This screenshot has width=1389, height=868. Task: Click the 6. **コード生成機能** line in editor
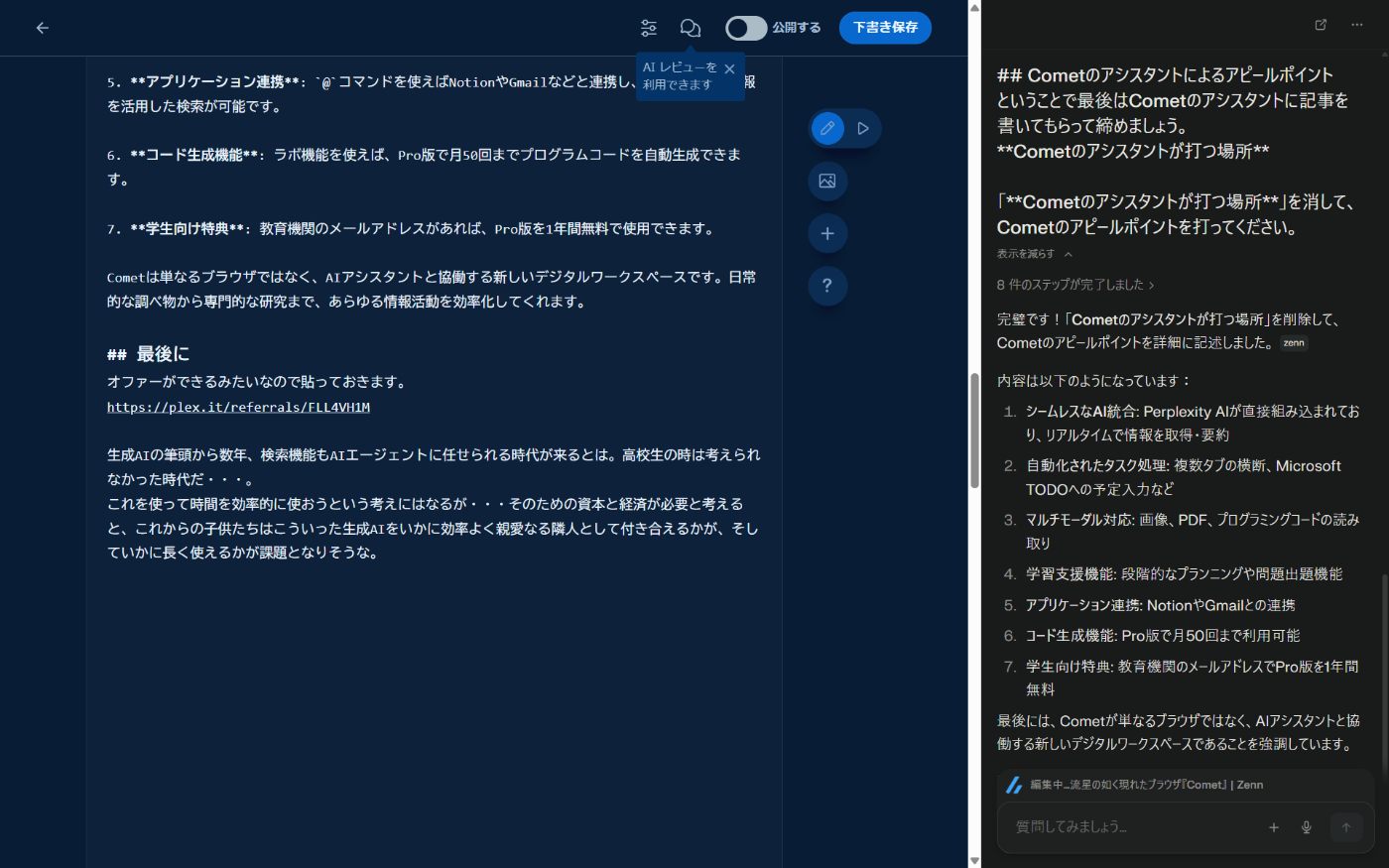[x=425, y=167]
